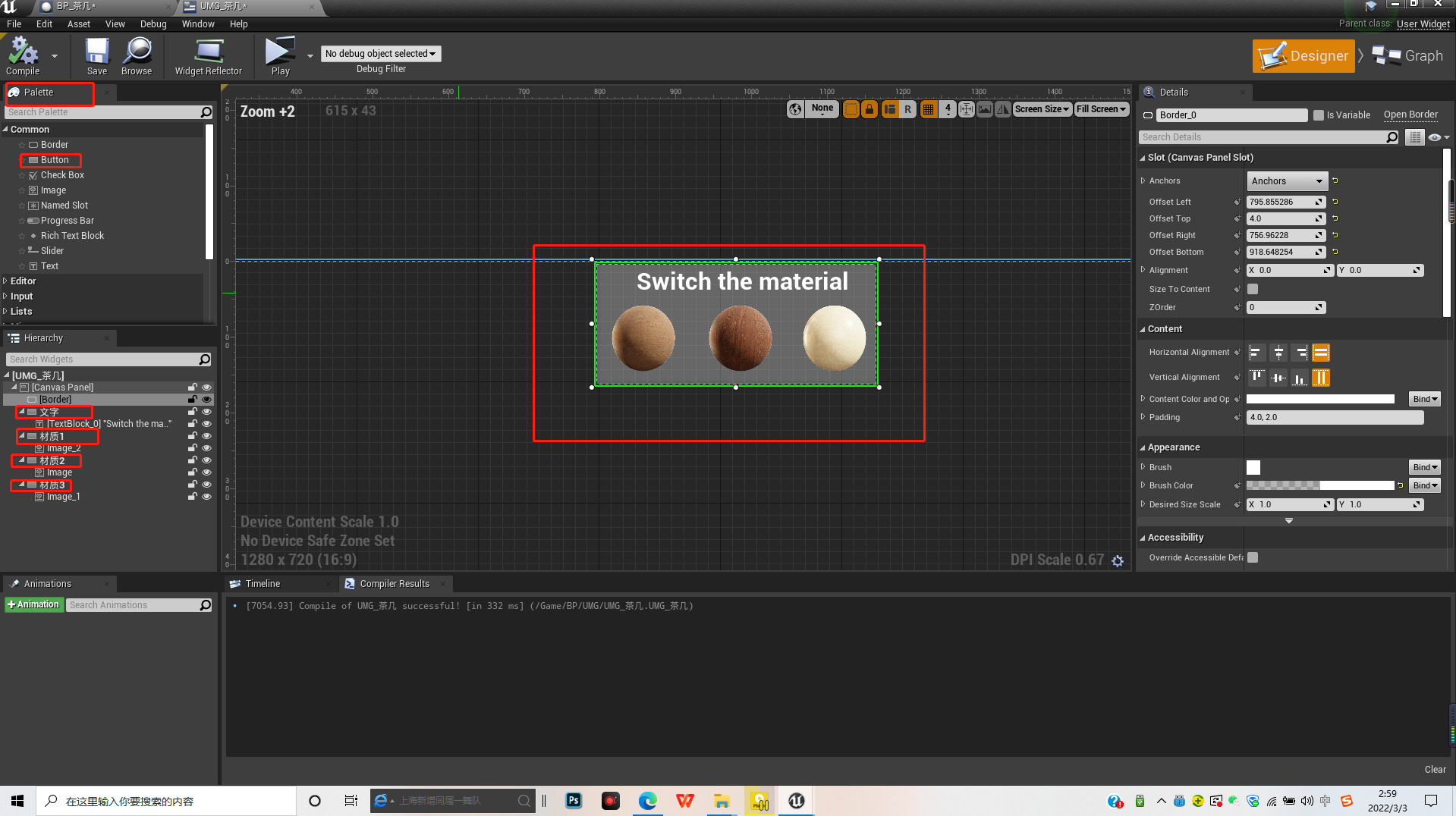Click the mirror/flip icon in viewport toolbar
1456x816 pixels.
click(x=1003, y=109)
